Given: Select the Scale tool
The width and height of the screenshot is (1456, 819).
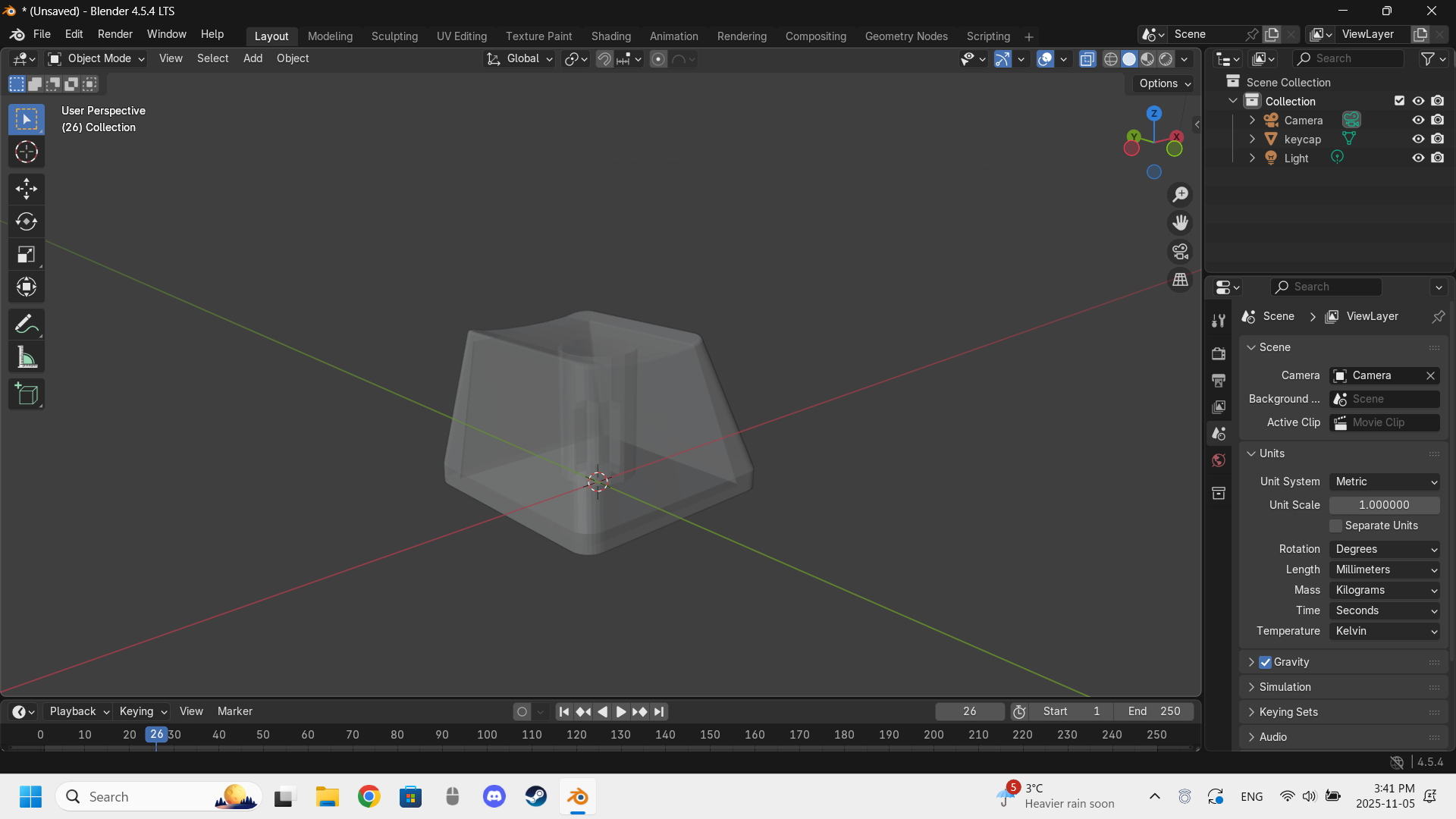Looking at the screenshot, I should tap(27, 255).
